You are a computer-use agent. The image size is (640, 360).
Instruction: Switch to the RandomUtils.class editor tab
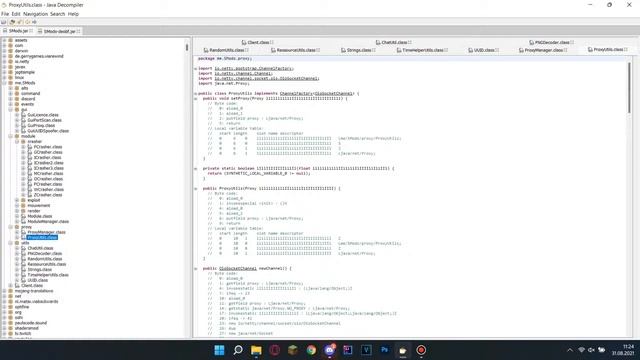pyautogui.click(x=226, y=50)
